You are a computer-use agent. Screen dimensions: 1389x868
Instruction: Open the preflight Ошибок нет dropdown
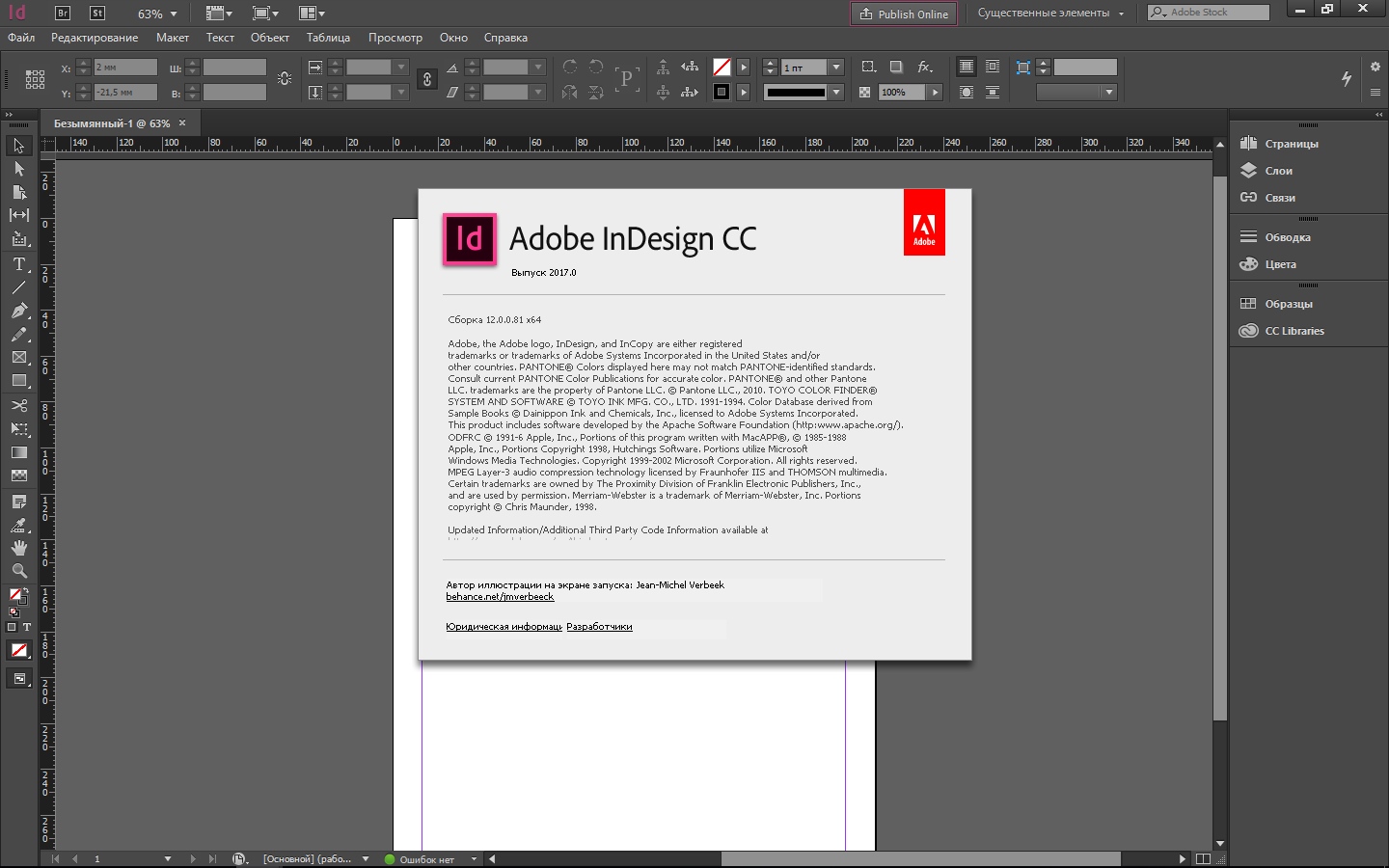click(x=474, y=858)
